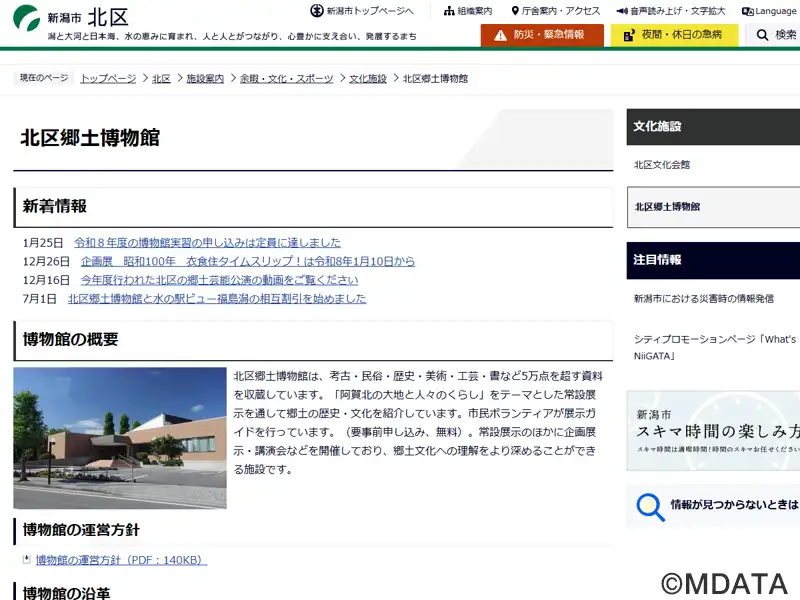Click the スキマ時間の楽しみ方 banner
The width and height of the screenshot is (800, 600).
click(713, 430)
